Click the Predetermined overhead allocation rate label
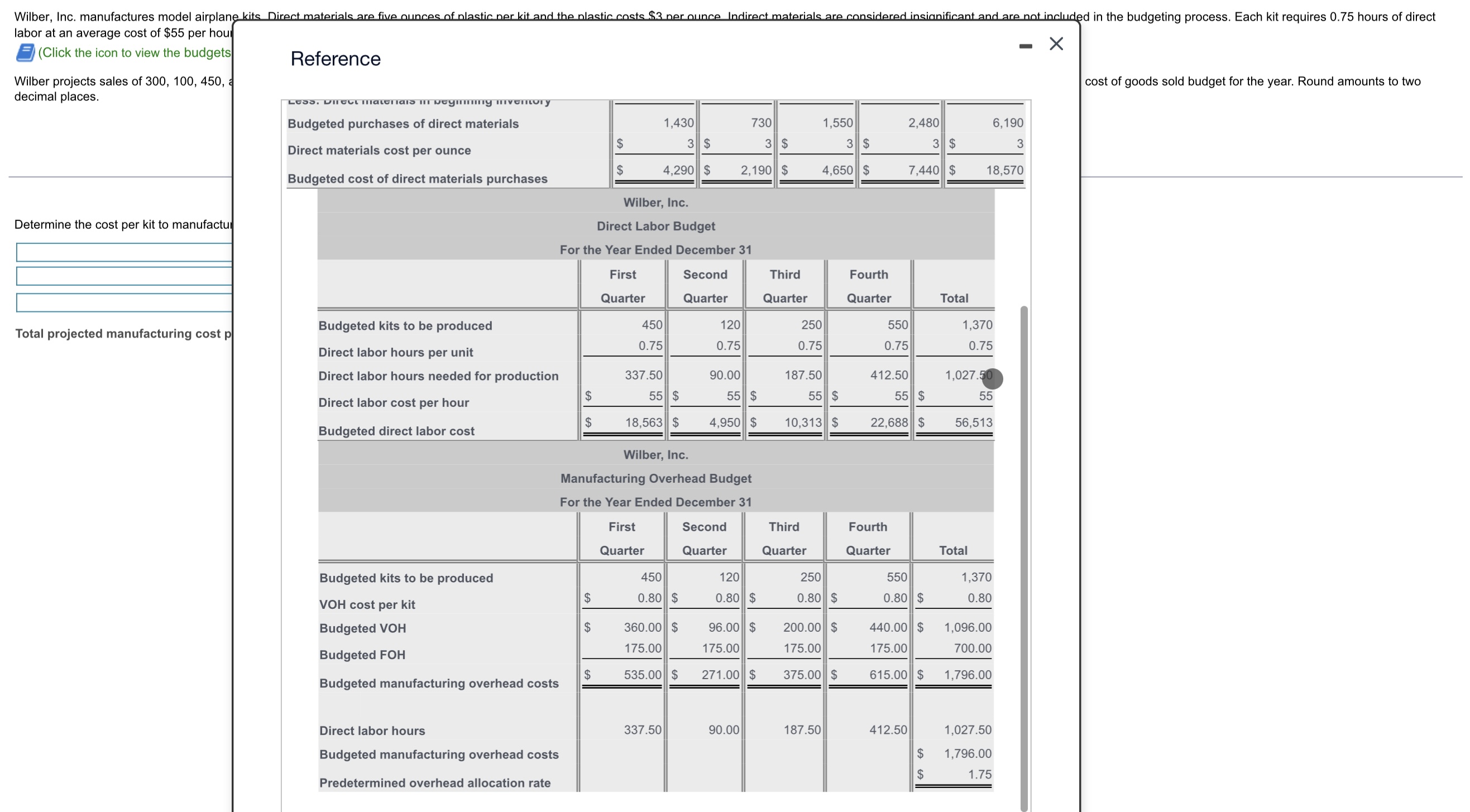This screenshot has width=1470, height=812. (435, 783)
